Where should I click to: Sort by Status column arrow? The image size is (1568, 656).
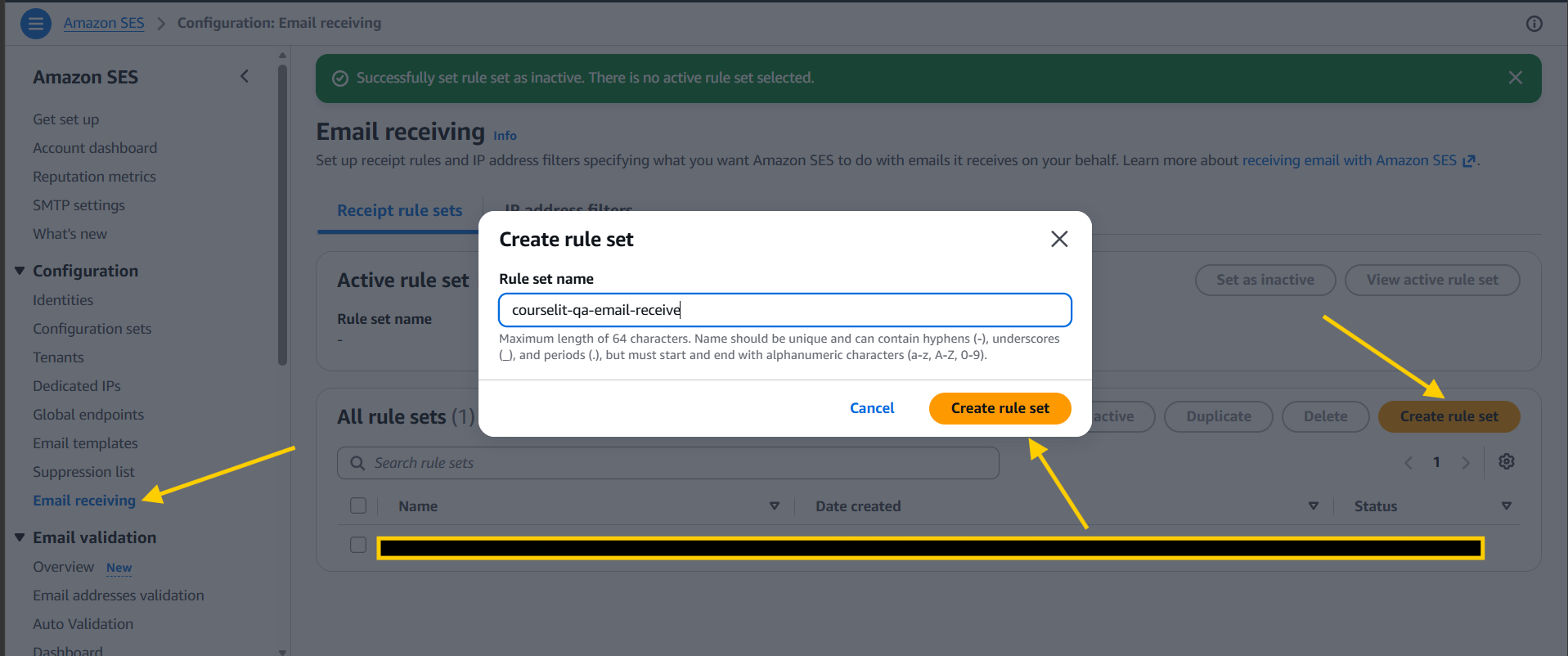1507,506
